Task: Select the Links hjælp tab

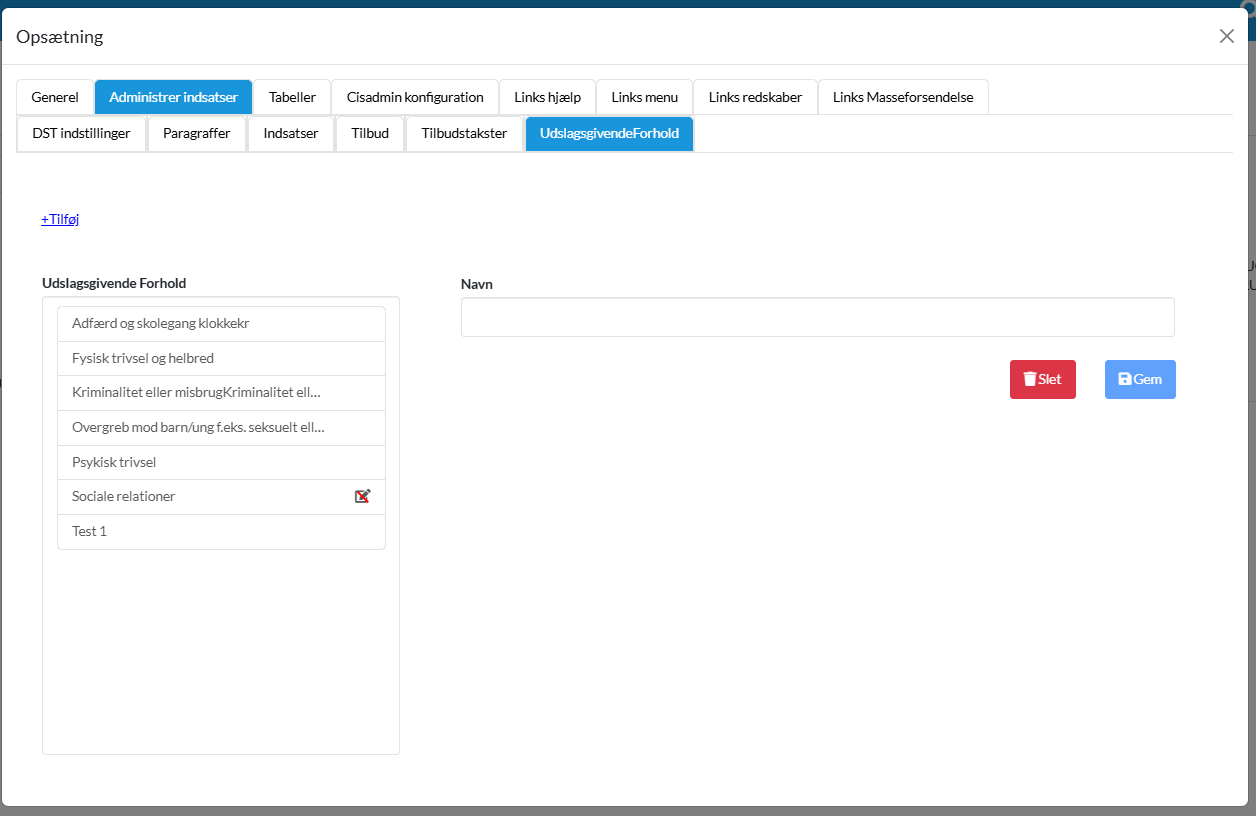Action: point(547,97)
